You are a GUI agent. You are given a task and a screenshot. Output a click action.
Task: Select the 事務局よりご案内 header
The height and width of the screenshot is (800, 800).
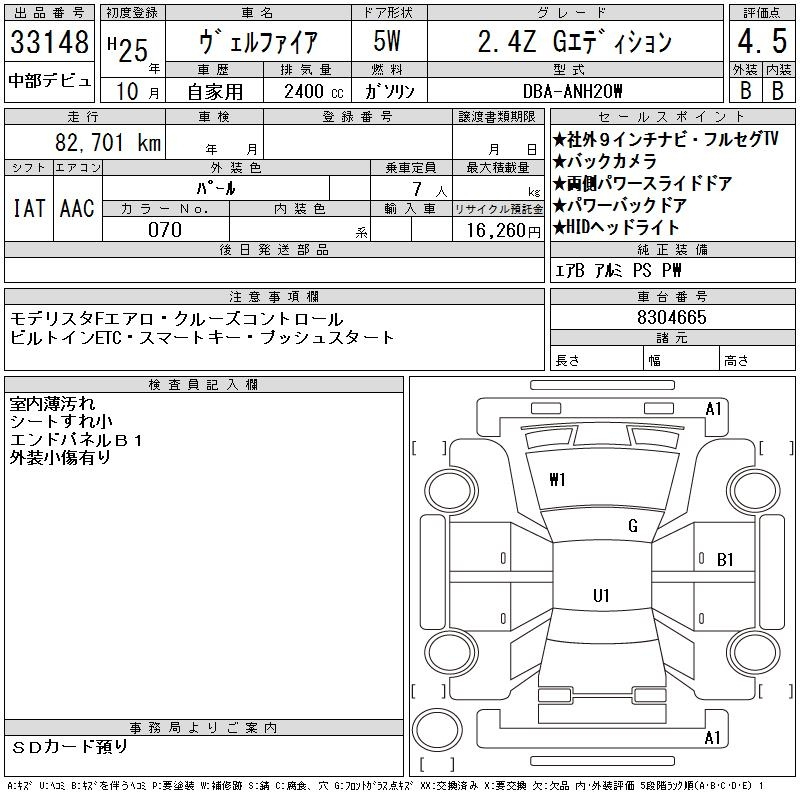click(x=203, y=728)
